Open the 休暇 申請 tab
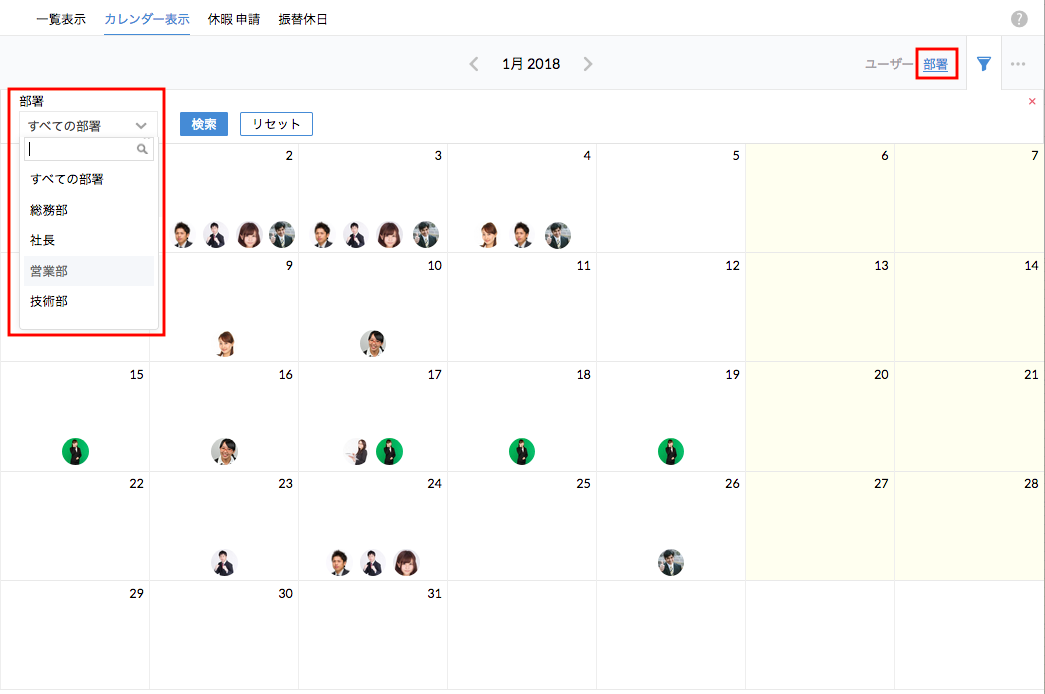The width and height of the screenshot is (1045, 694). pos(234,19)
